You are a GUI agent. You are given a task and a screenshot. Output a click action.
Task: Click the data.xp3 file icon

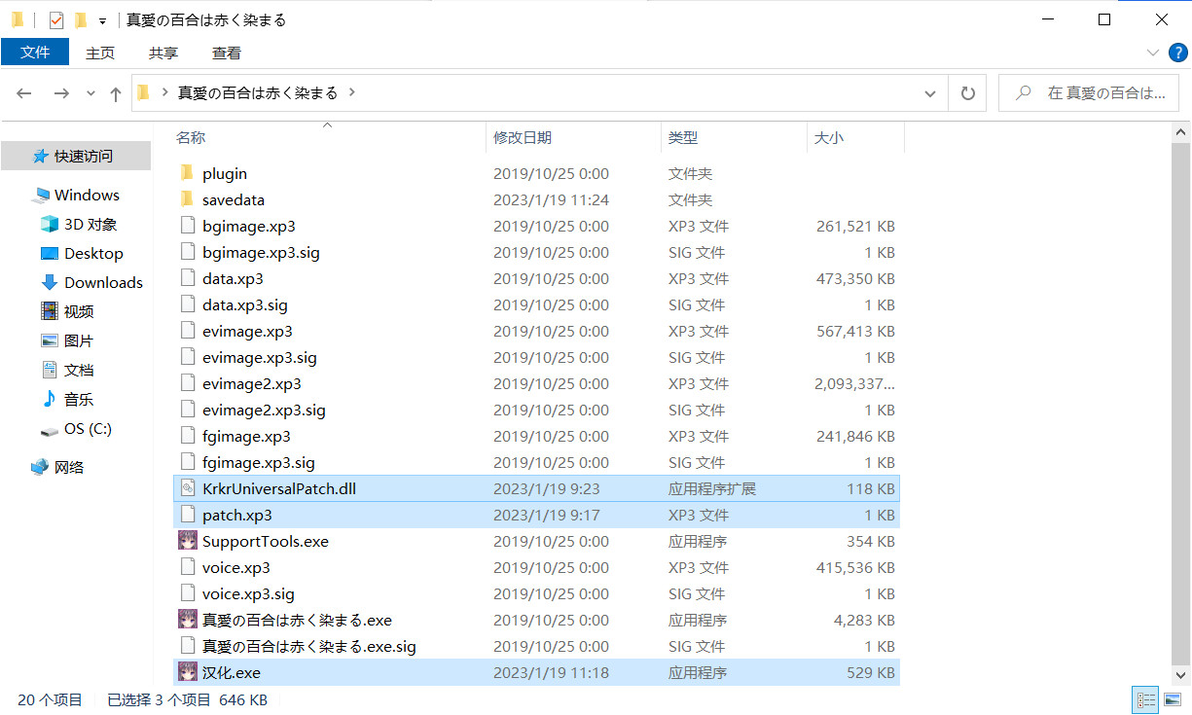[188, 278]
